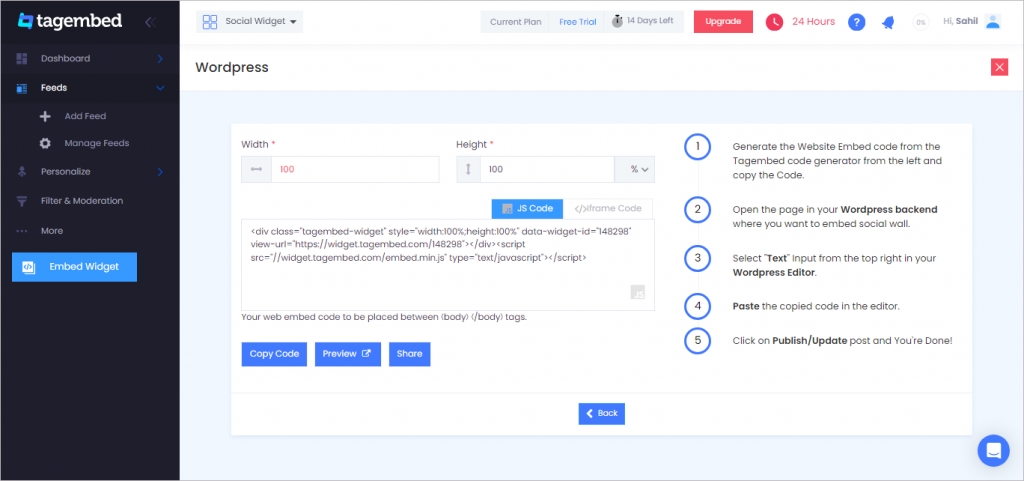The height and width of the screenshot is (481, 1024).
Task: Click the 0% progress circle
Action: pyautogui.click(x=921, y=22)
